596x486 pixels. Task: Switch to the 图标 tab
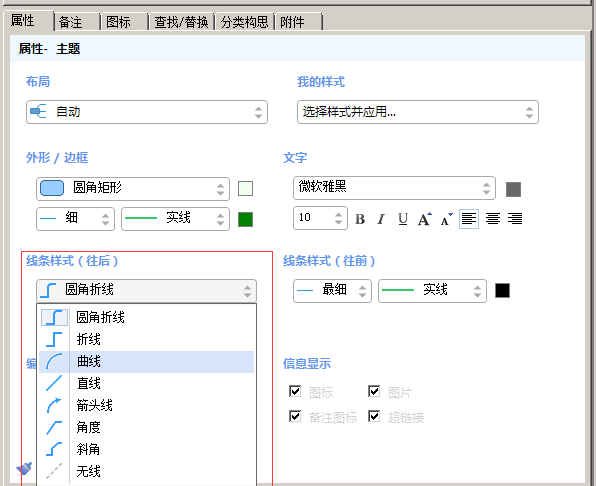point(124,22)
